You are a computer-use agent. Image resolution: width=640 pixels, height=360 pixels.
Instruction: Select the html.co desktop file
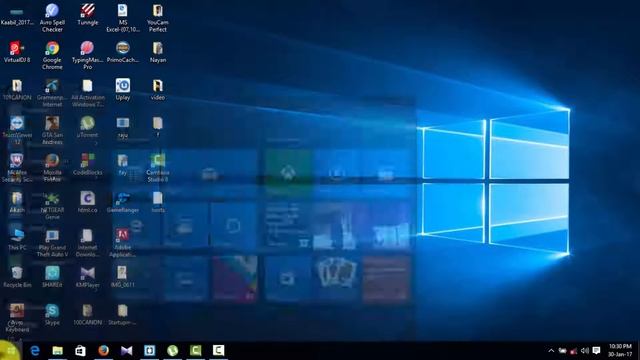click(x=87, y=202)
